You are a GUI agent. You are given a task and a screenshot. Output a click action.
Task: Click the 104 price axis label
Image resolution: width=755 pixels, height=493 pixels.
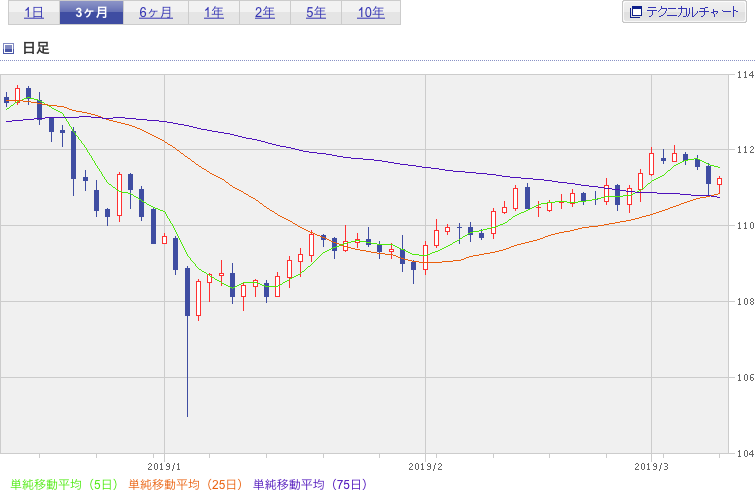[745, 453]
